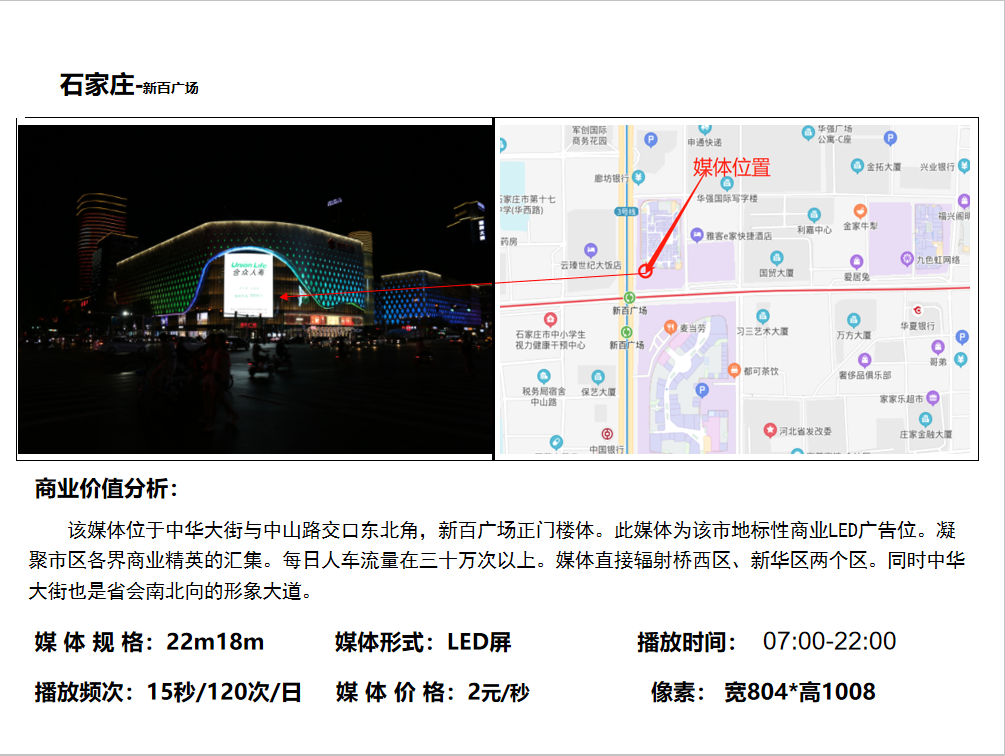Image resolution: width=1005 pixels, height=756 pixels.
Task: Click the green metro icon above 新百广场 label
Action: (629, 298)
